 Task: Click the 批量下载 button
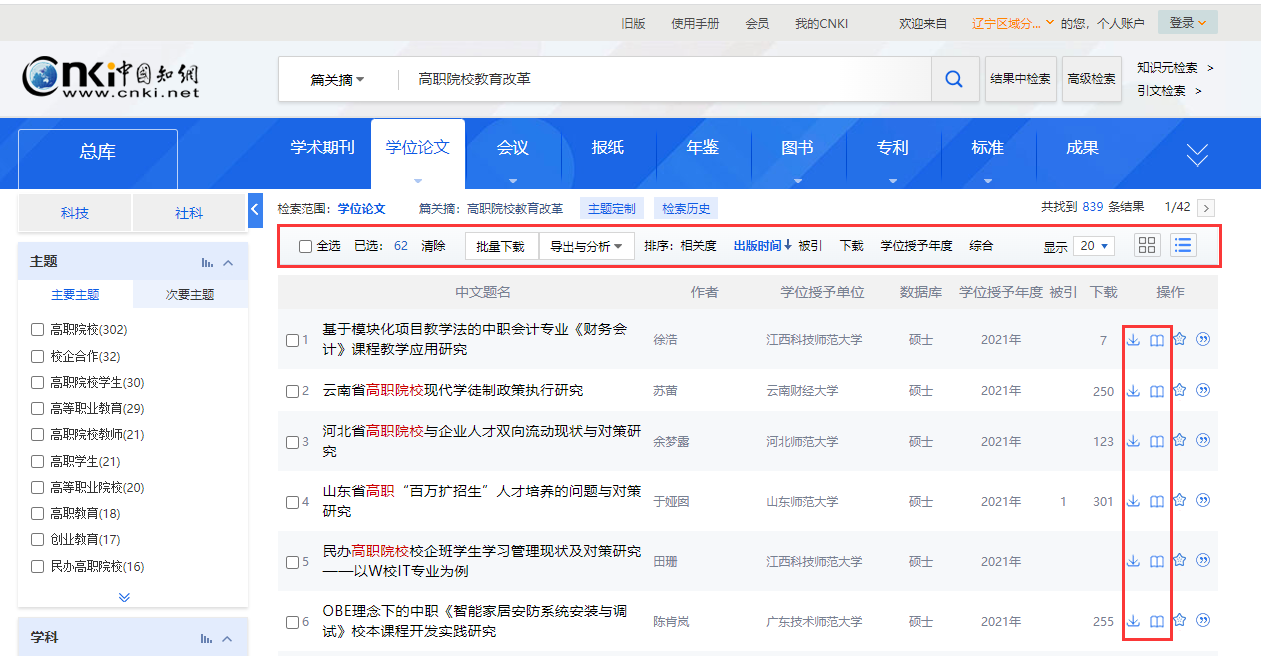(500, 246)
